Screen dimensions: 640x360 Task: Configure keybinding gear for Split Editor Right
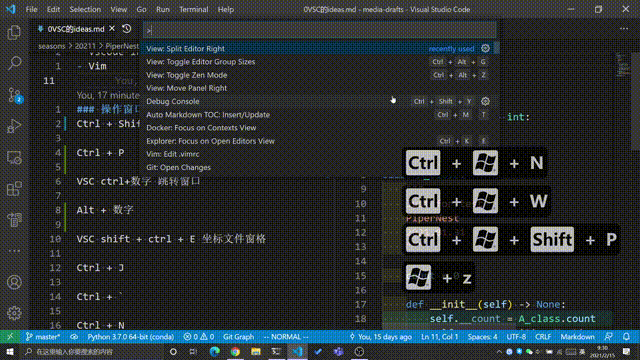click(485, 48)
